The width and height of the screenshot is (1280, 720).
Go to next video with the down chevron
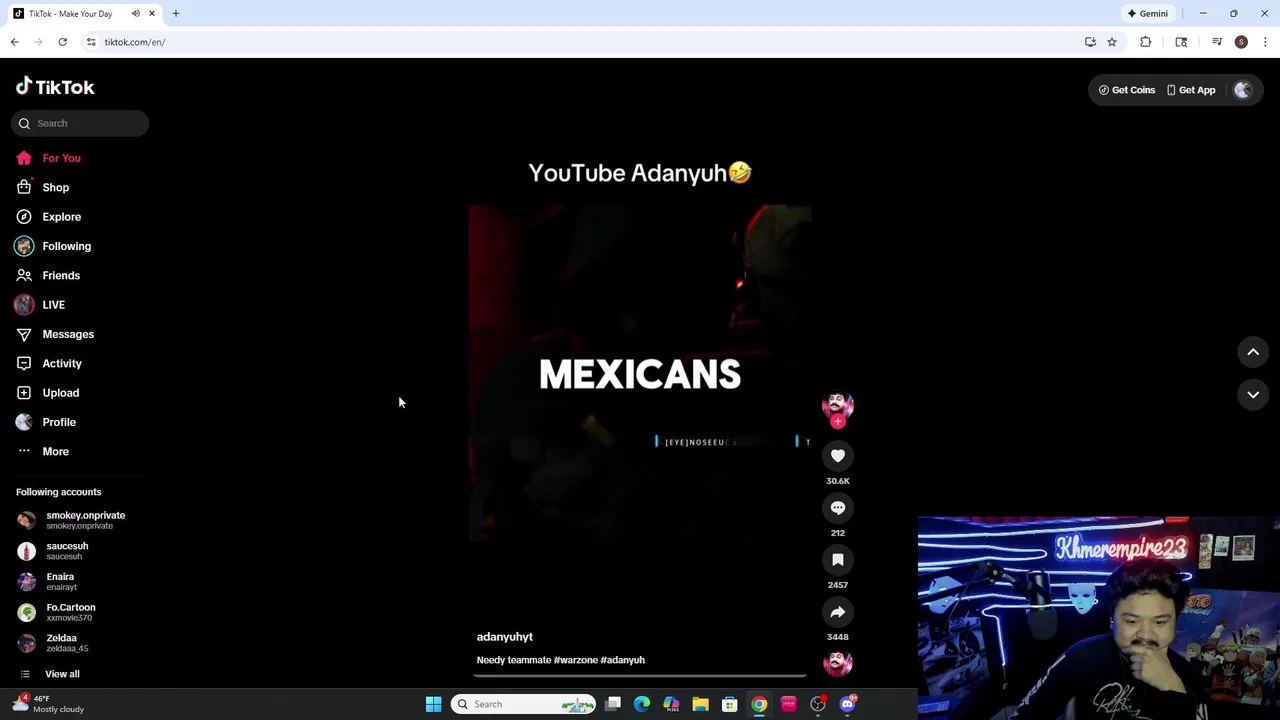click(1253, 395)
